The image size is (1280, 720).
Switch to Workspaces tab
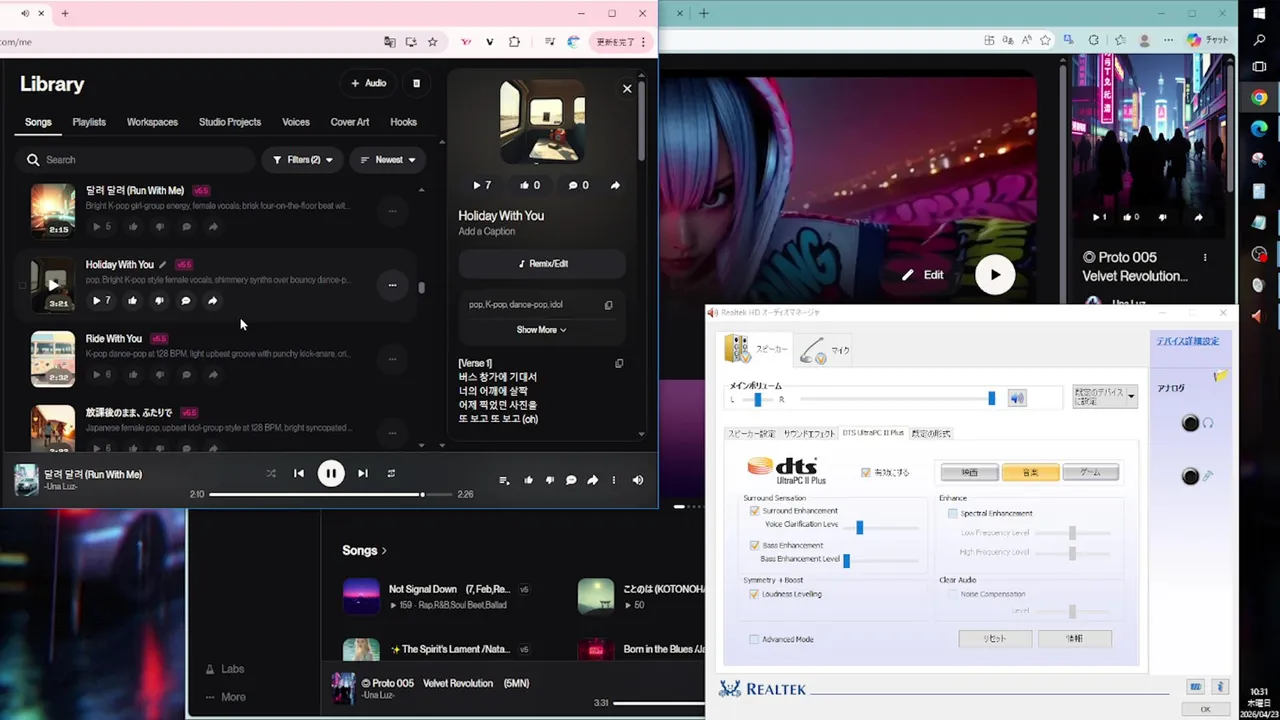click(152, 122)
